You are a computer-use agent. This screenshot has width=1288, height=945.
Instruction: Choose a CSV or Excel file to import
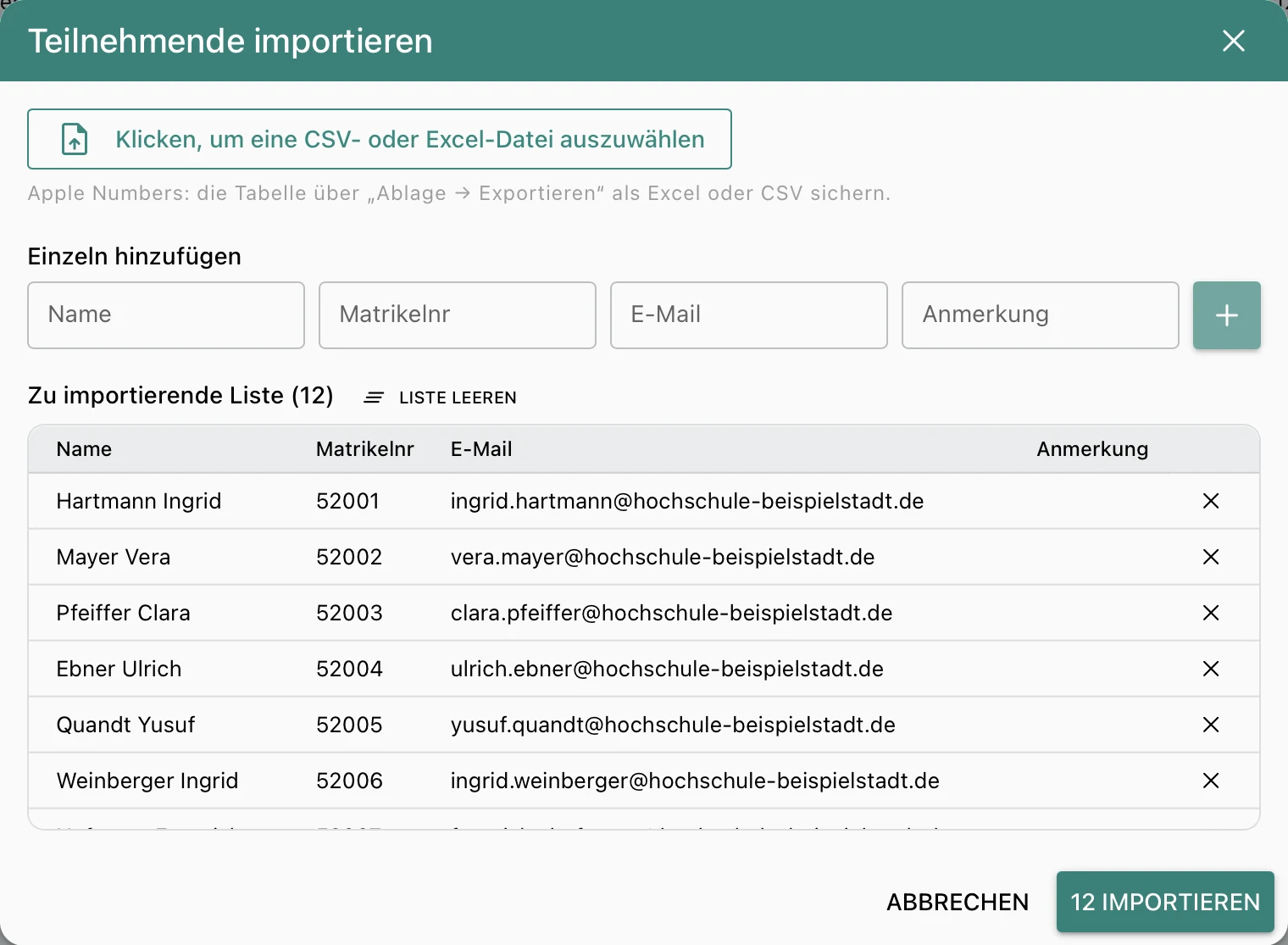click(x=380, y=139)
